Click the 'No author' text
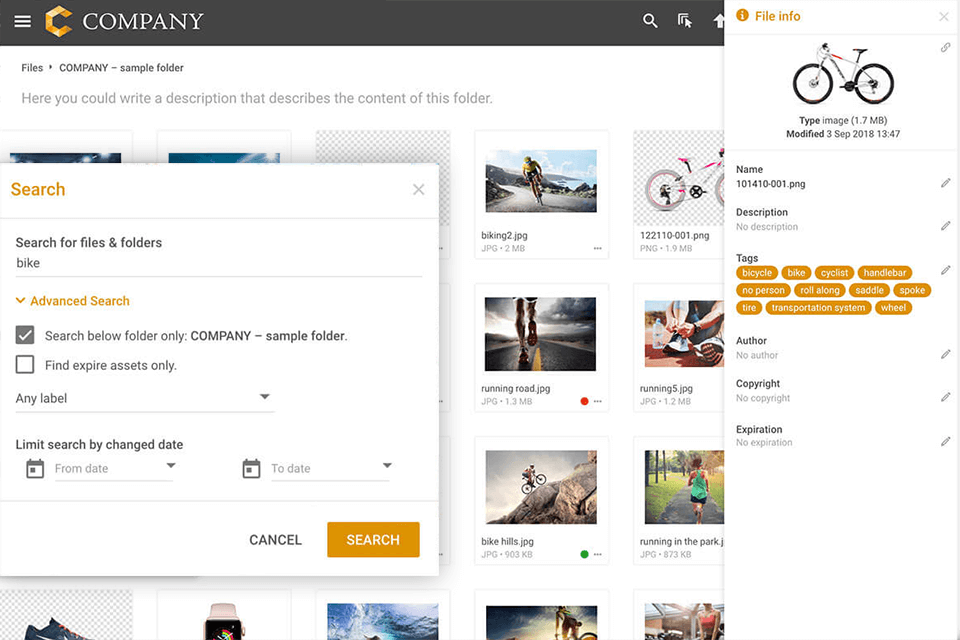The height and width of the screenshot is (640, 960). pos(757,355)
